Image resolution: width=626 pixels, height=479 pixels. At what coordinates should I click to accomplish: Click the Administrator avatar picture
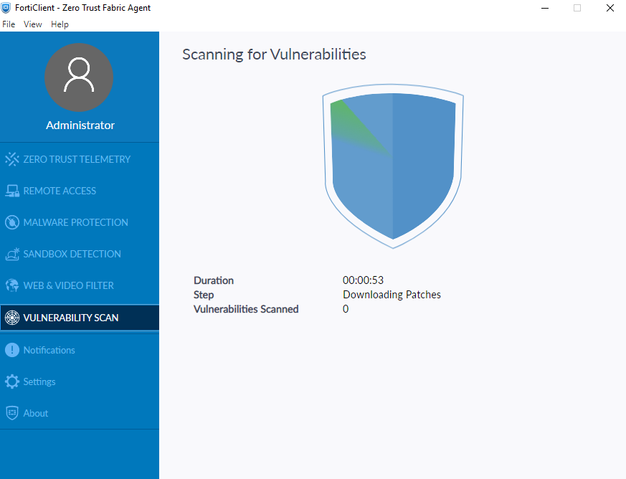point(79,77)
